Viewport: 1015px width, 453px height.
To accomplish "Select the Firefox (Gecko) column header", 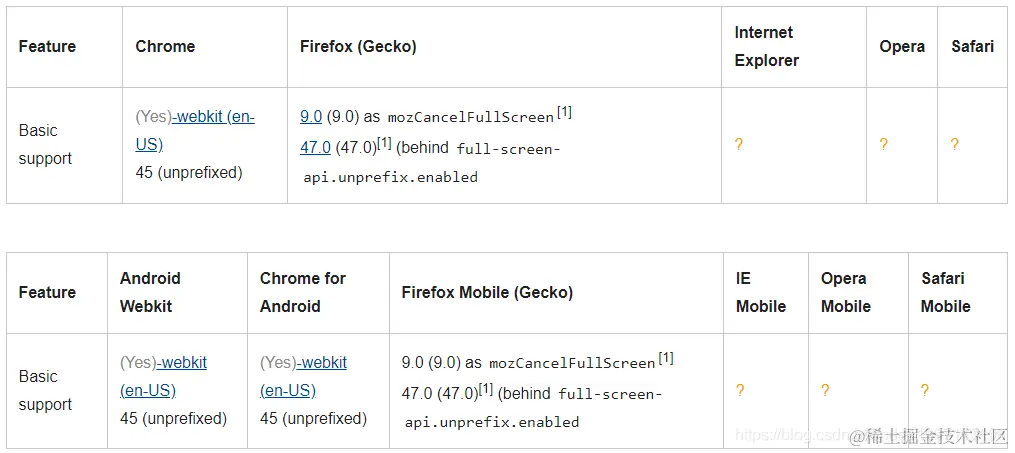I will point(358,46).
